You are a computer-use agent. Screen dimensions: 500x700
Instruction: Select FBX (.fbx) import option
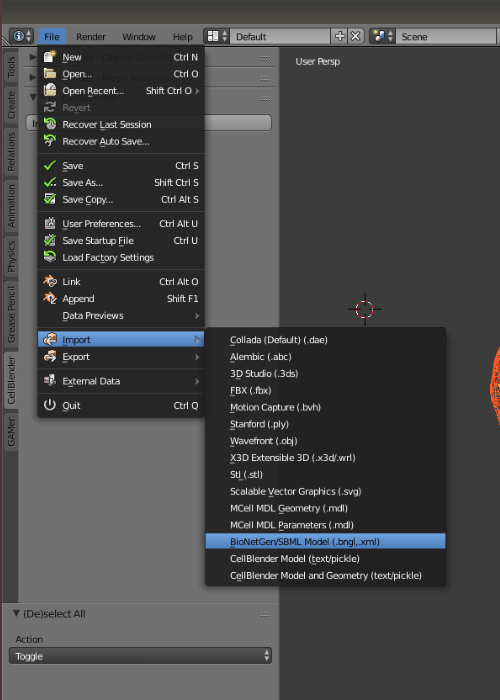325,390
